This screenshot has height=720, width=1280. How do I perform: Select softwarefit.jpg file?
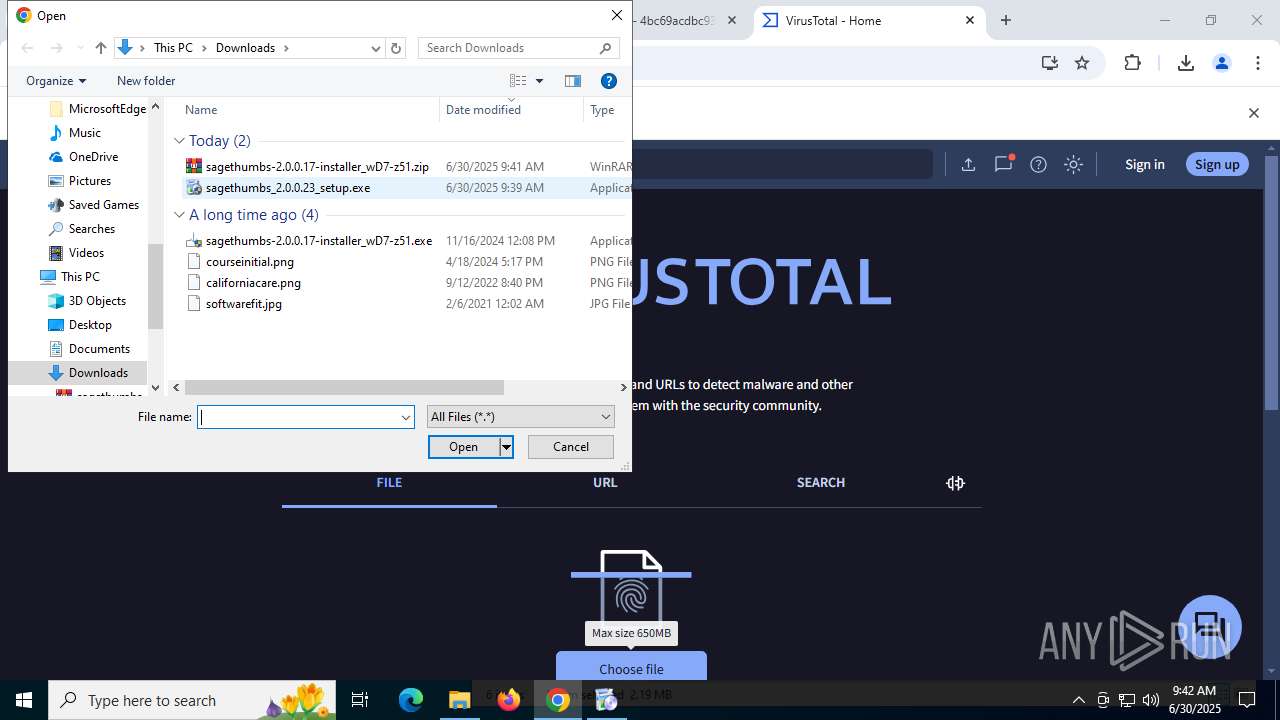[244, 304]
